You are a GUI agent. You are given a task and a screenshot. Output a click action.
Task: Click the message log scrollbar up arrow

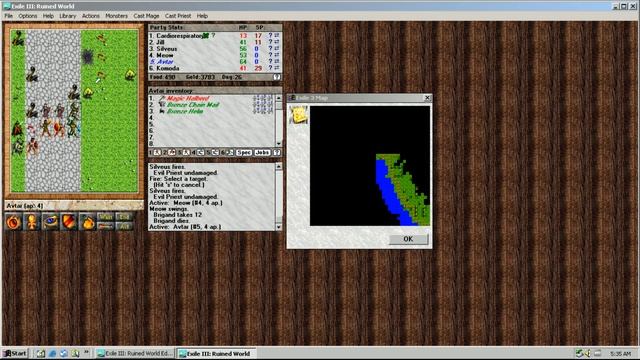click(279, 166)
